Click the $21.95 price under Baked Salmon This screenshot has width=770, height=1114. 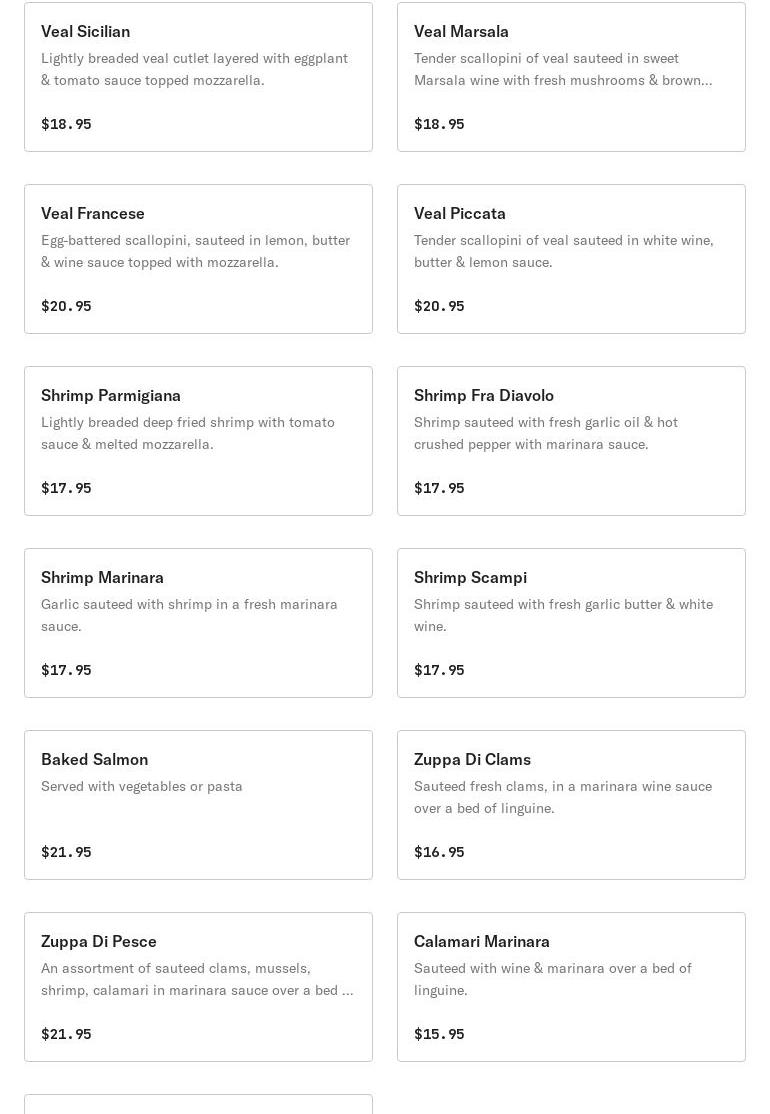pos(66,852)
